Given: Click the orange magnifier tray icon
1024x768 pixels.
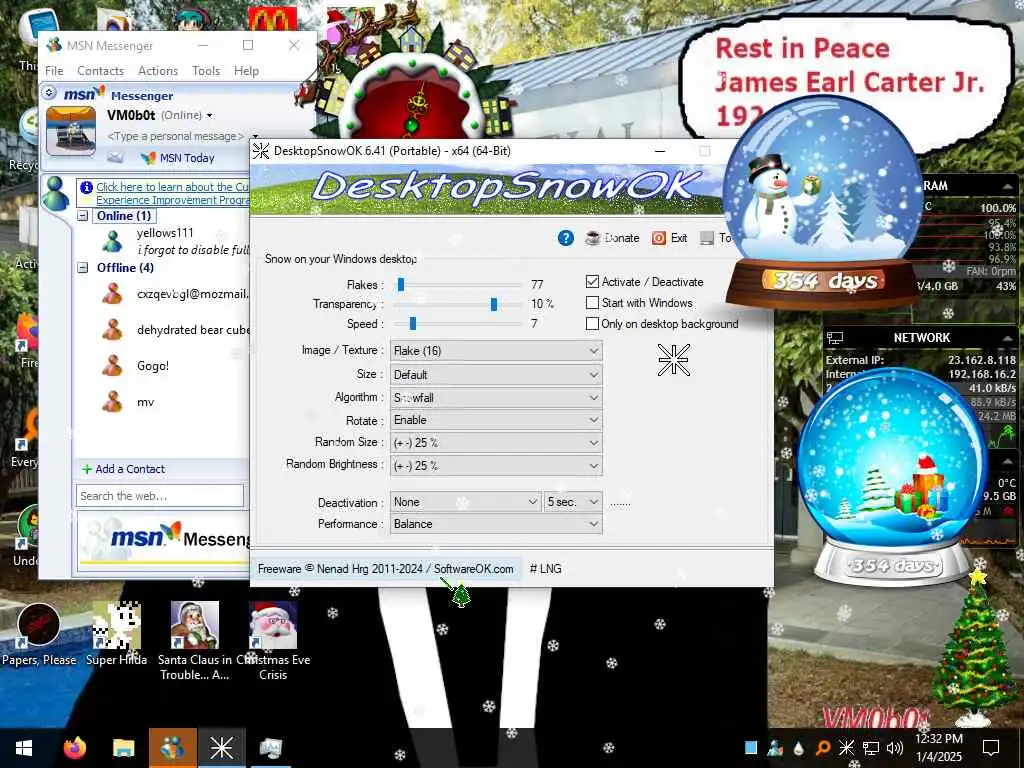Looking at the screenshot, I should tap(822, 748).
